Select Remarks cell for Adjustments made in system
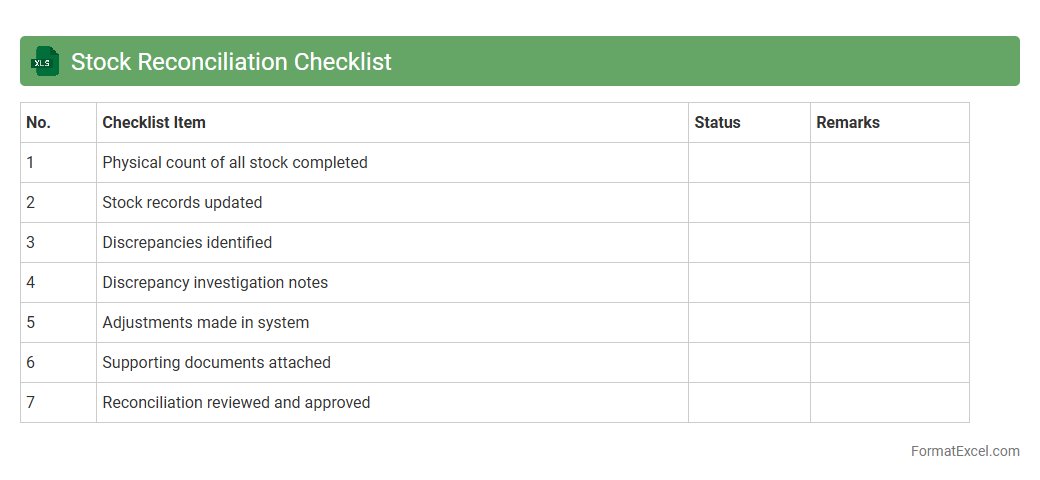Screen dimensions: 1040x480 [889, 322]
